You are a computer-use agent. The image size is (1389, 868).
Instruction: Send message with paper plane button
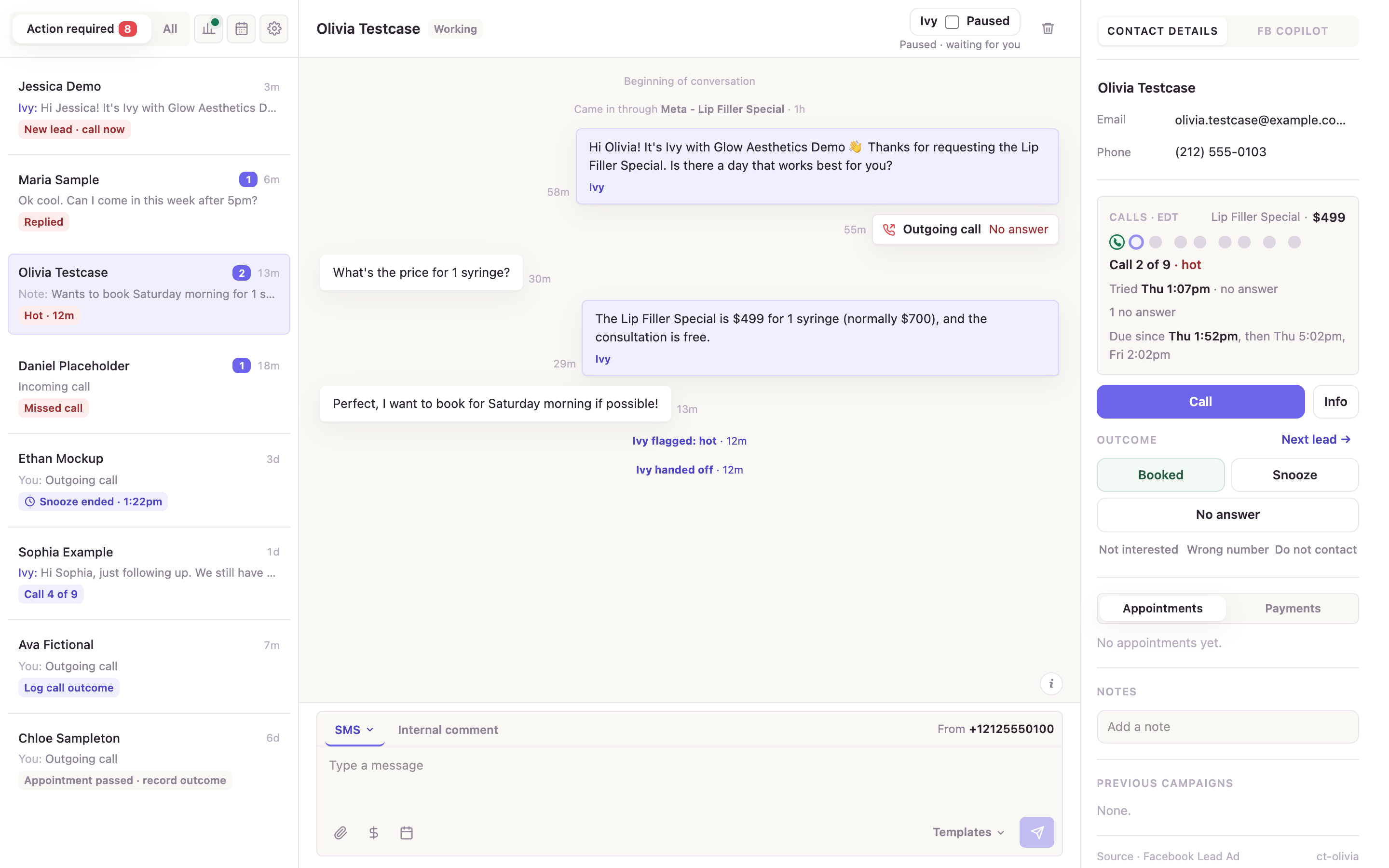tap(1036, 832)
